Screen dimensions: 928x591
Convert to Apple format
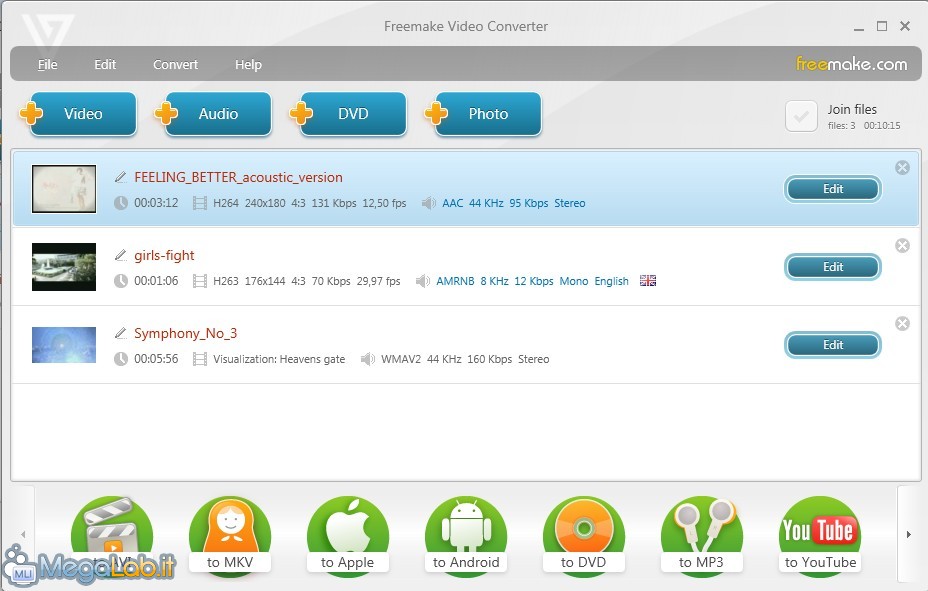click(348, 535)
